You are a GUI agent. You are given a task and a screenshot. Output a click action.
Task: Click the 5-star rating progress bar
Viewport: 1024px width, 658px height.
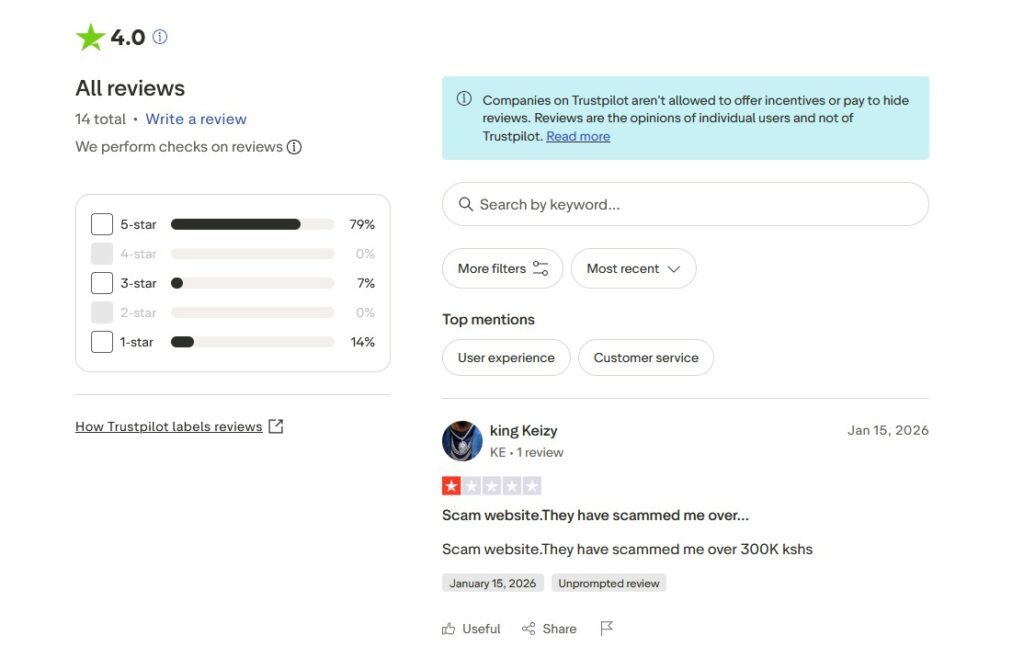pyautogui.click(x=252, y=224)
